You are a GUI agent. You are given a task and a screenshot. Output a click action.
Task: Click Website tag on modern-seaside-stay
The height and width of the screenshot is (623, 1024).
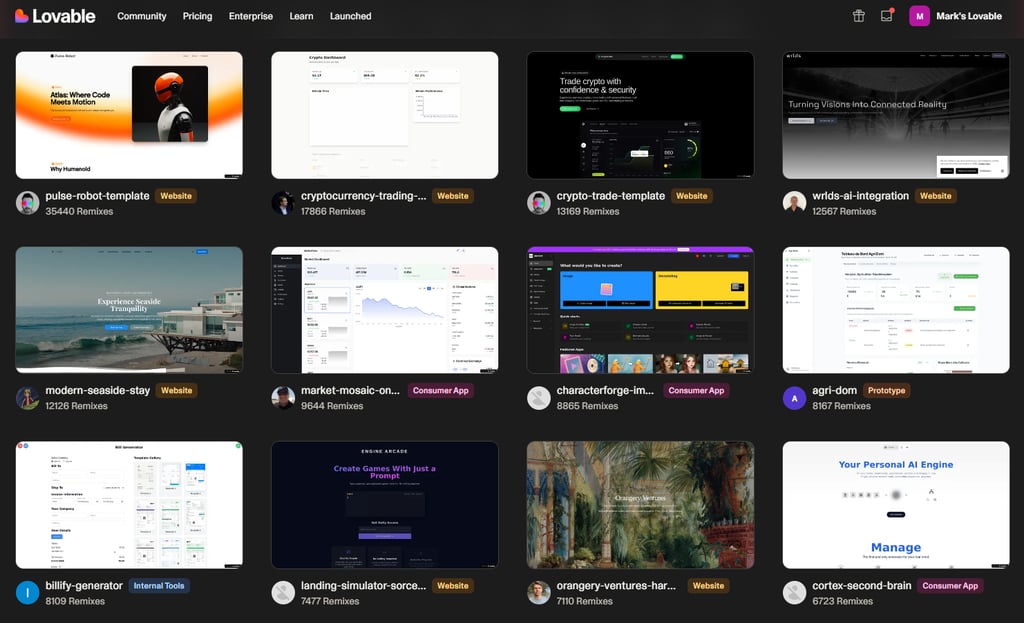[176, 390]
